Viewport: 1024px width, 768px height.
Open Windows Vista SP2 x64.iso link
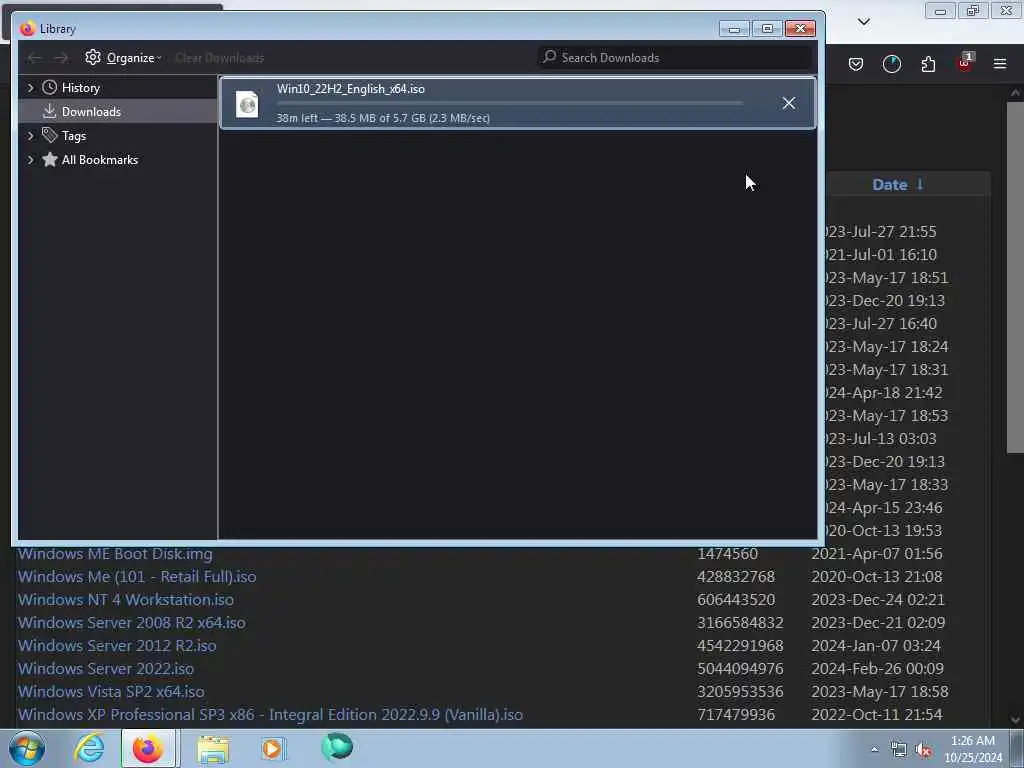[111, 692]
